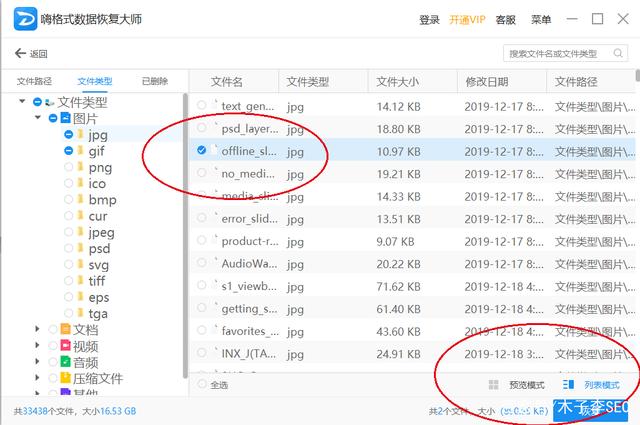Switch to the 文件路径 tab
Viewport: 640px width, 425px height.
point(34,81)
